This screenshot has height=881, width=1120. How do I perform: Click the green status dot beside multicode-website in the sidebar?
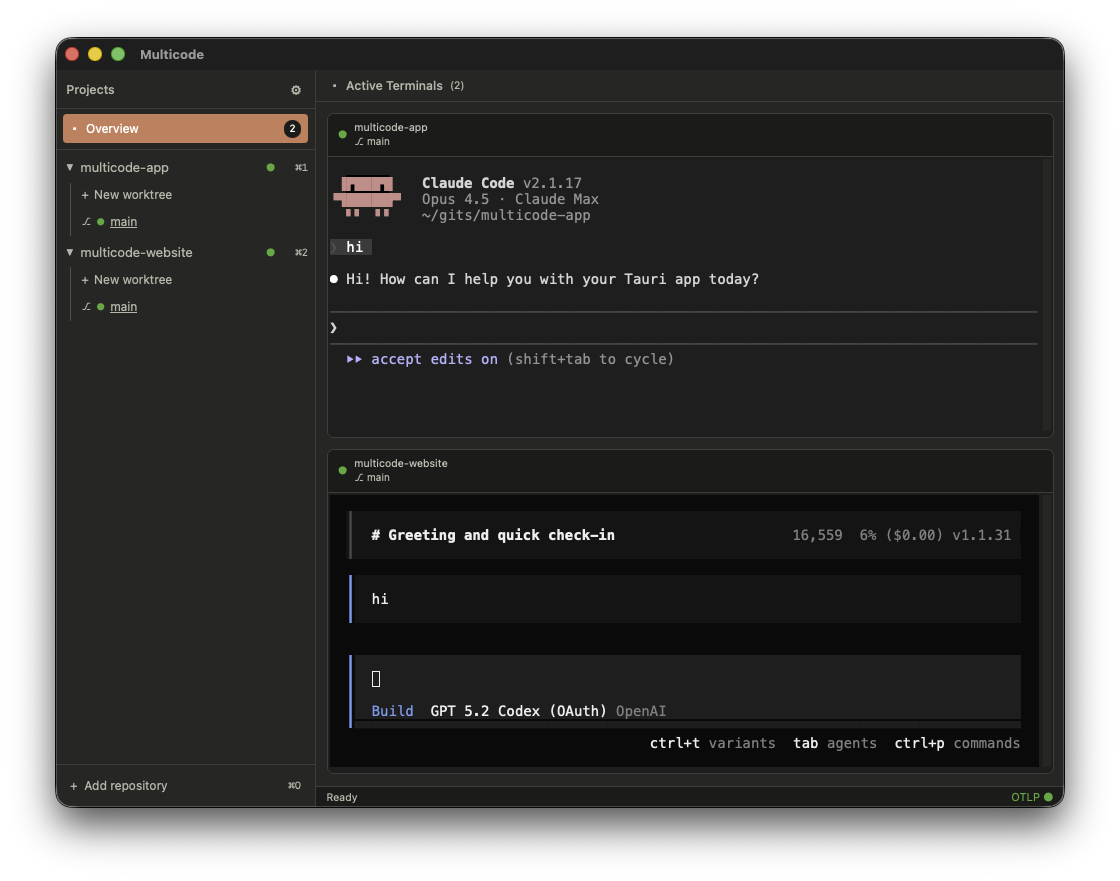coord(271,252)
